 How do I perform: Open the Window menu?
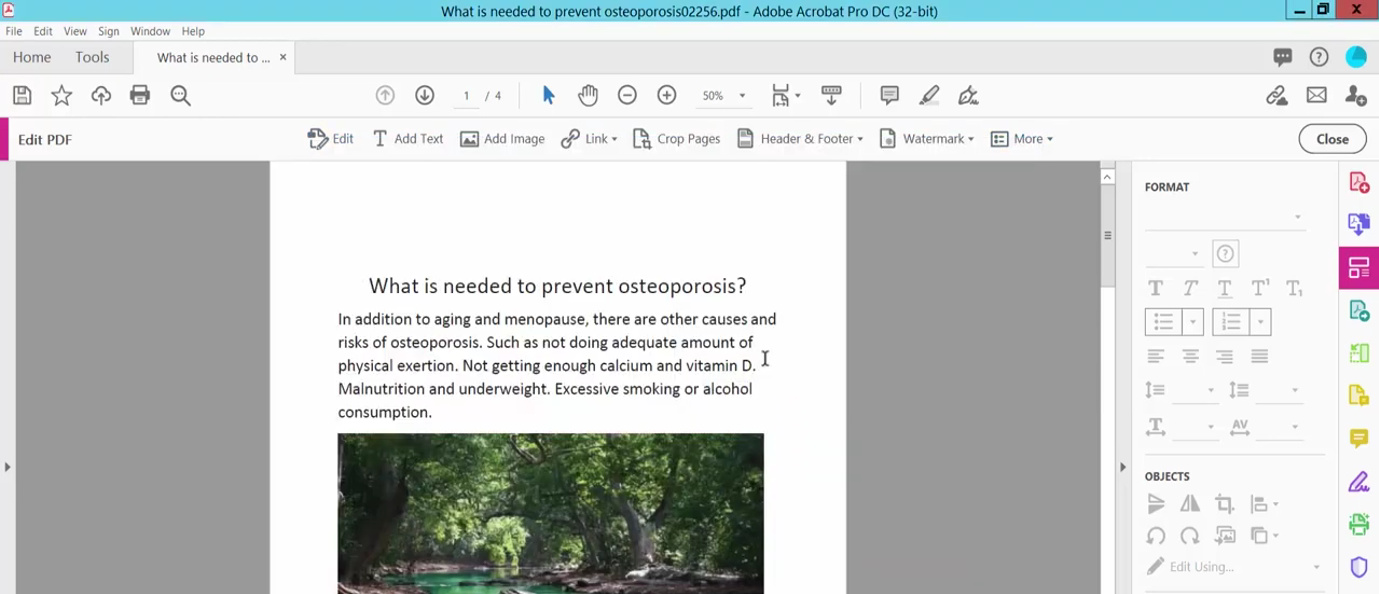[x=150, y=31]
